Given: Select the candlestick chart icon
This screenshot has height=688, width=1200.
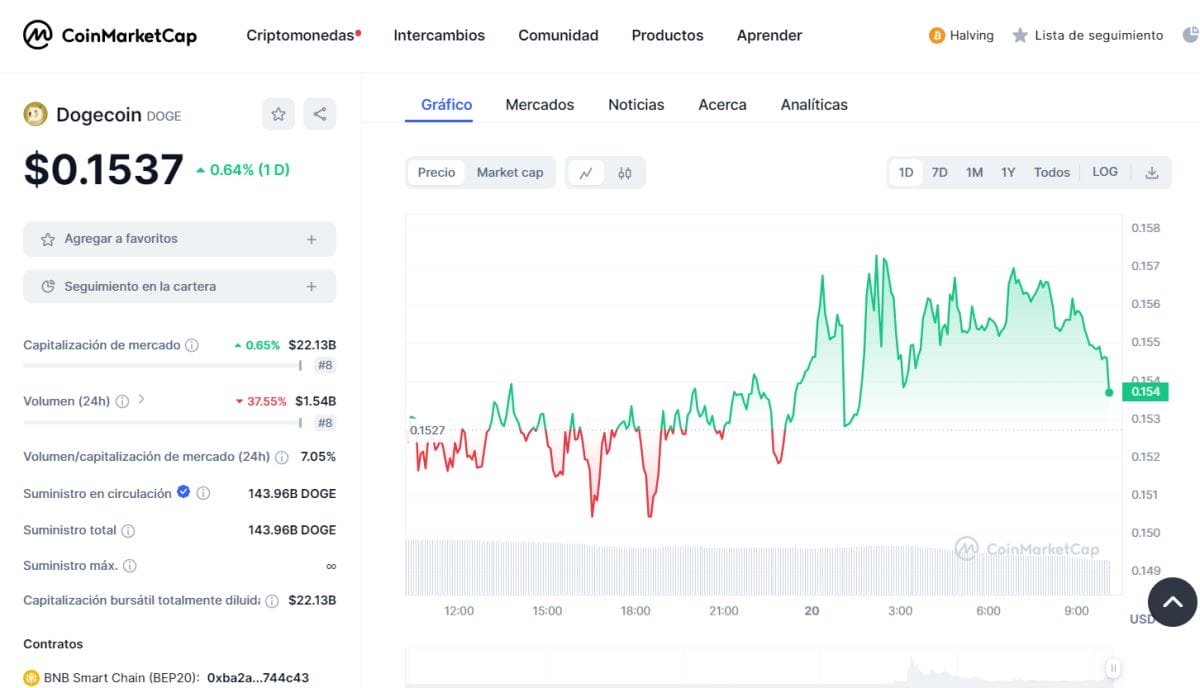Looking at the screenshot, I should pos(625,173).
